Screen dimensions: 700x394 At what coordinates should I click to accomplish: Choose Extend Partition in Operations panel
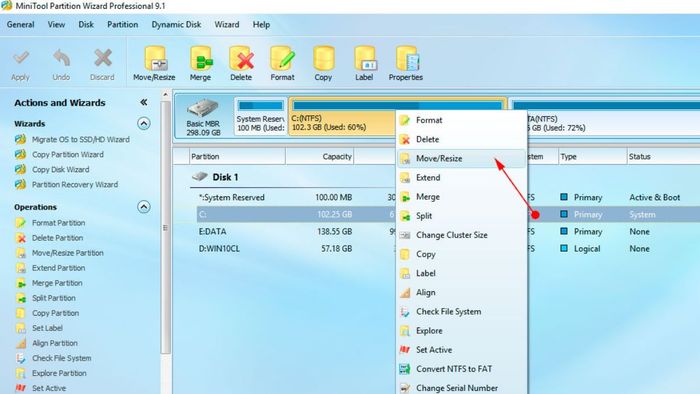[50, 268]
